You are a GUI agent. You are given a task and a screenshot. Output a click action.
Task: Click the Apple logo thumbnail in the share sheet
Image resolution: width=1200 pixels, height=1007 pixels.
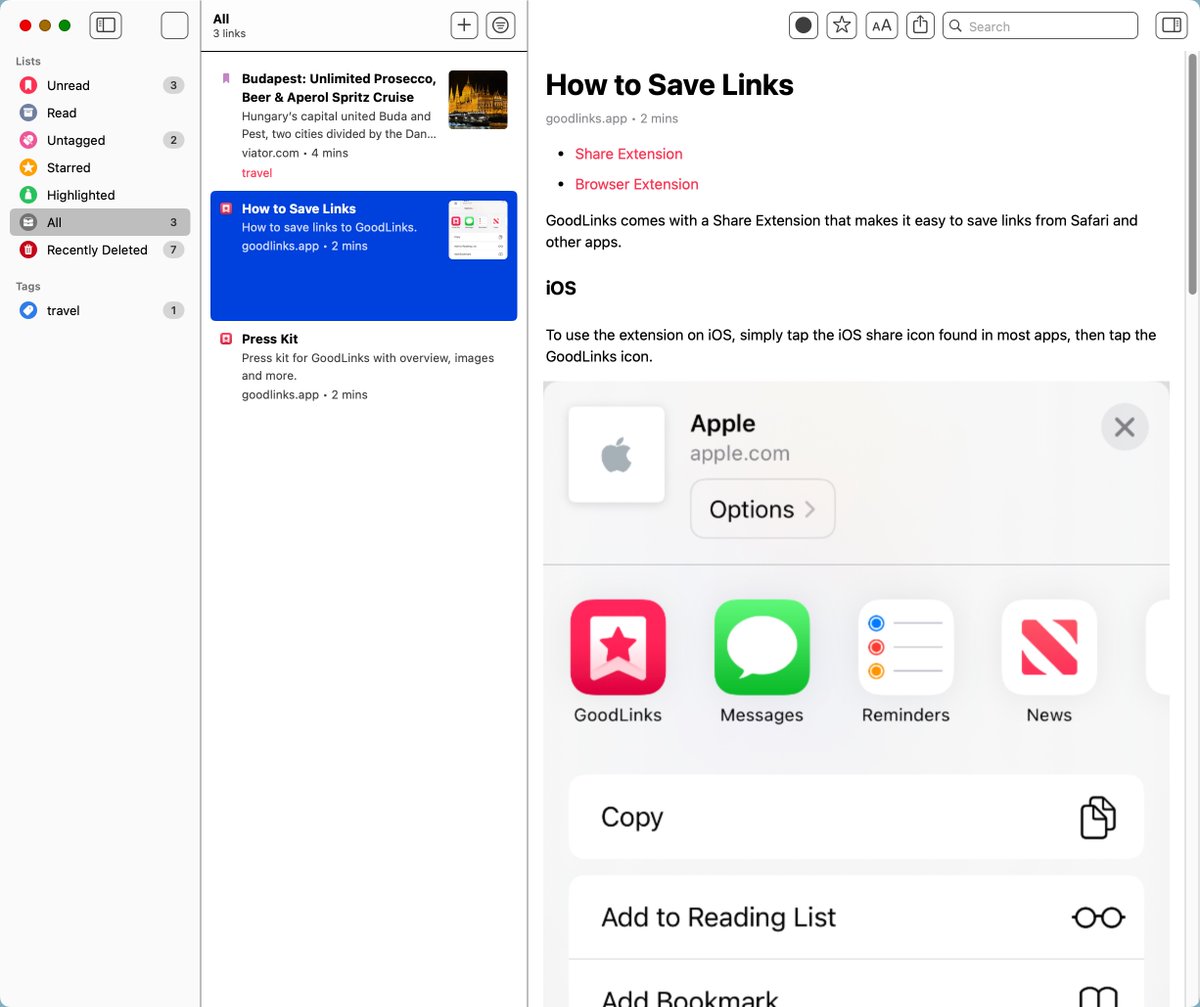tap(617, 455)
